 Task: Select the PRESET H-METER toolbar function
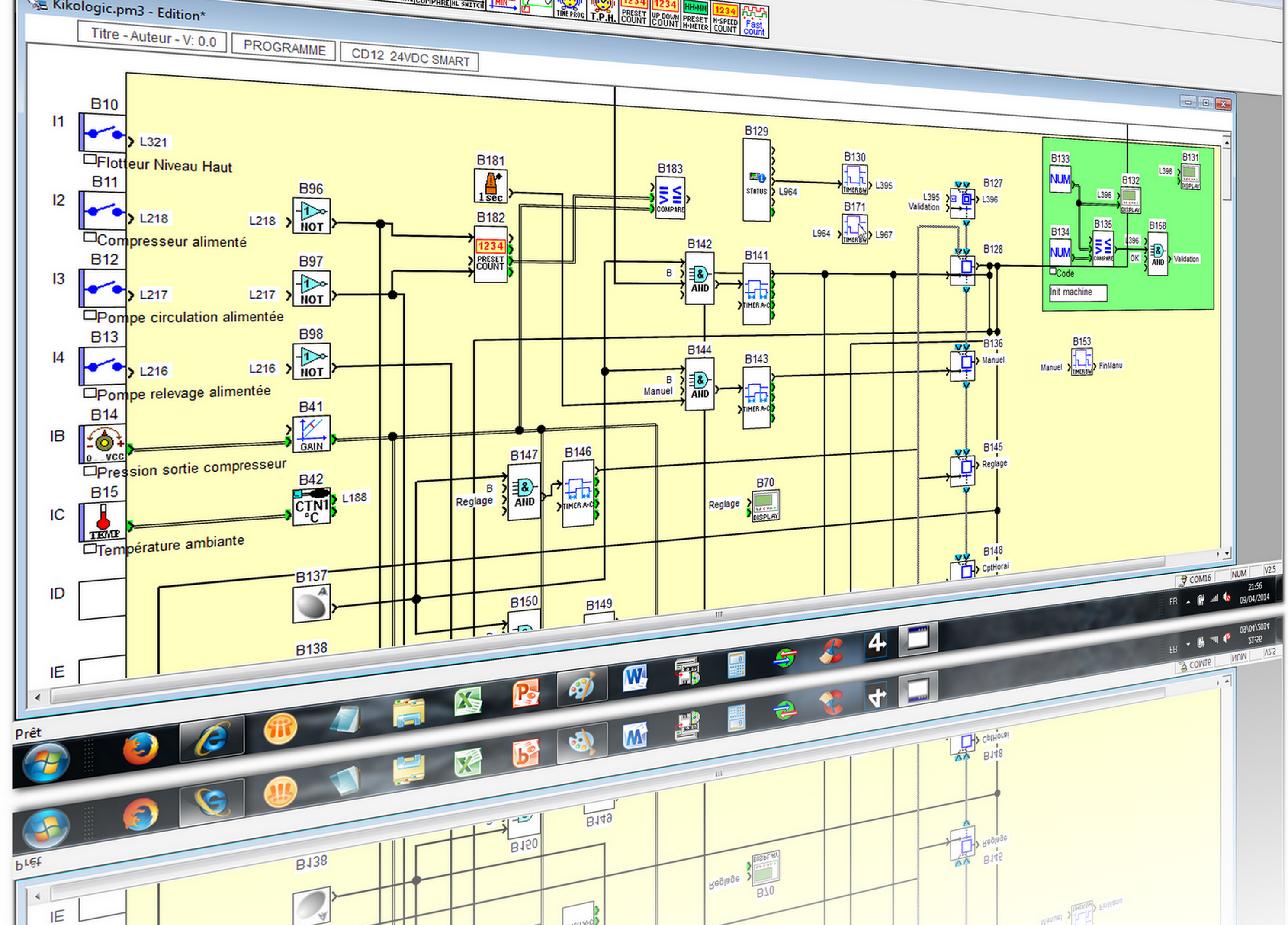click(x=695, y=16)
